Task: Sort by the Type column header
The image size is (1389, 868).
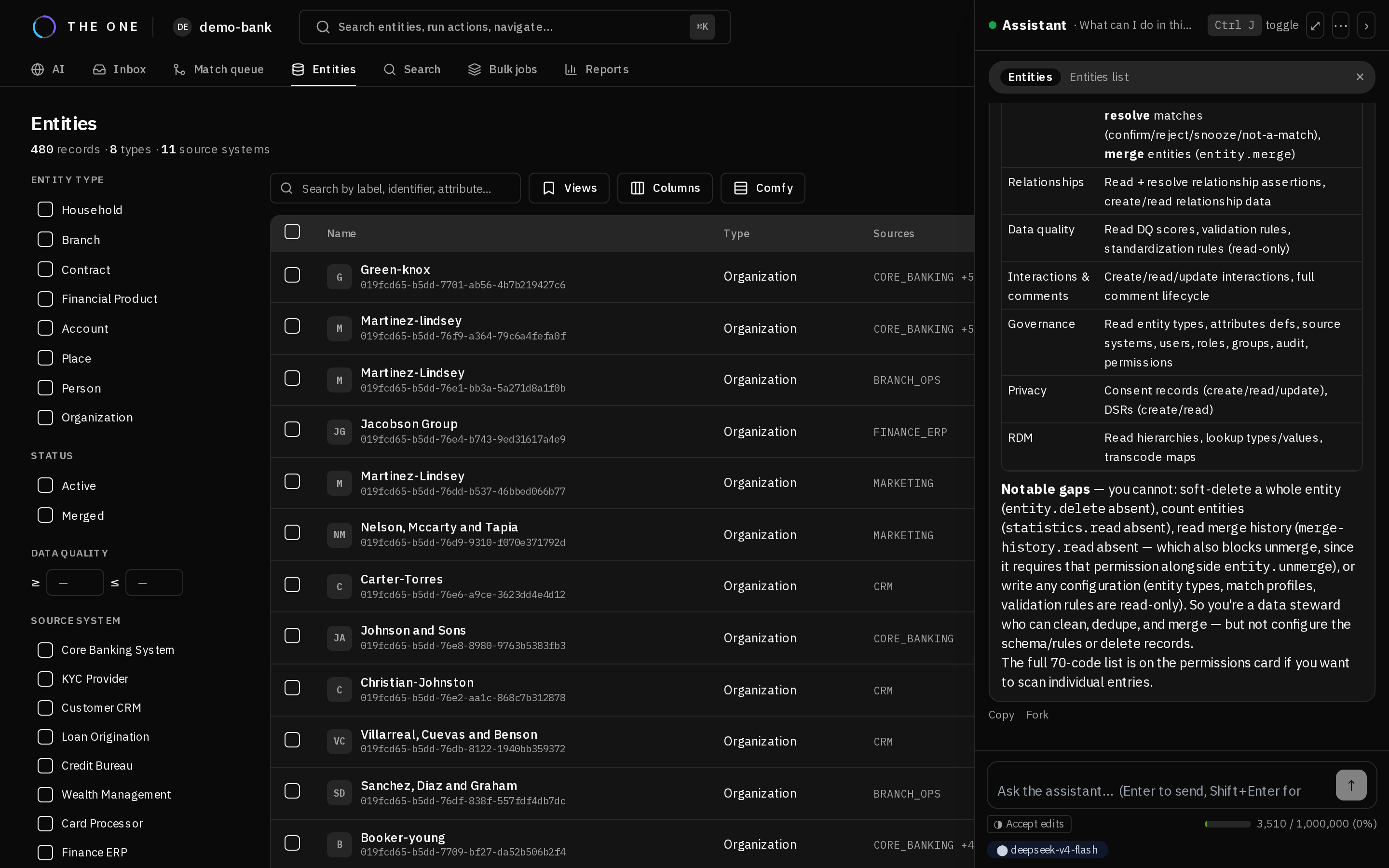Action: click(736, 234)
